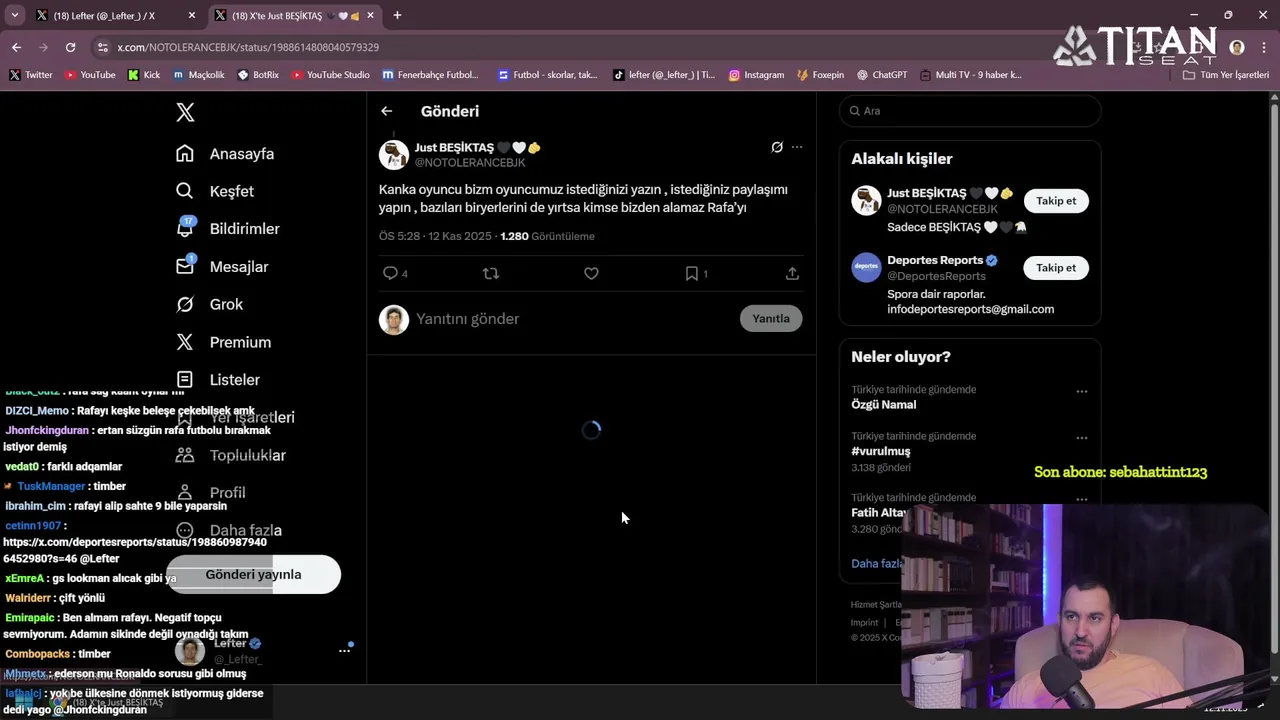Open the YouTube Studio bookmark
The height and width of the screenshot is (720, 1280).
tap(330, 75)
